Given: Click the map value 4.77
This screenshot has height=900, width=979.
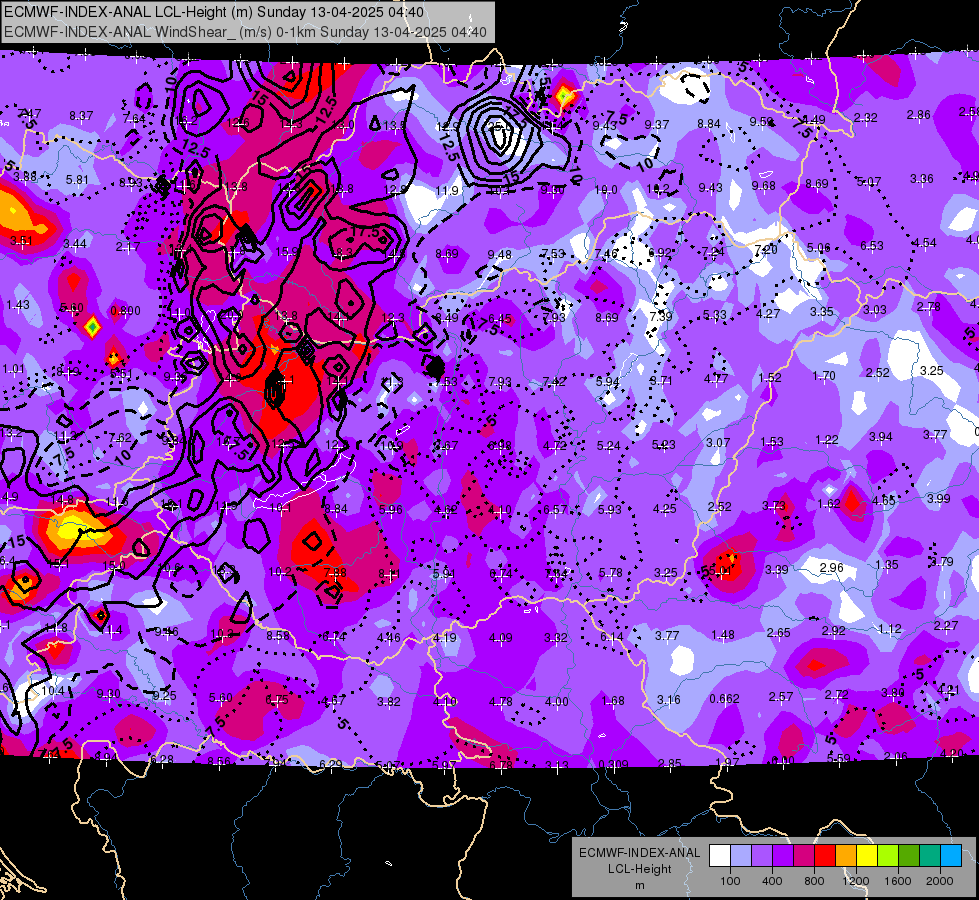Looking at the screenshot, I should (716, 378).
